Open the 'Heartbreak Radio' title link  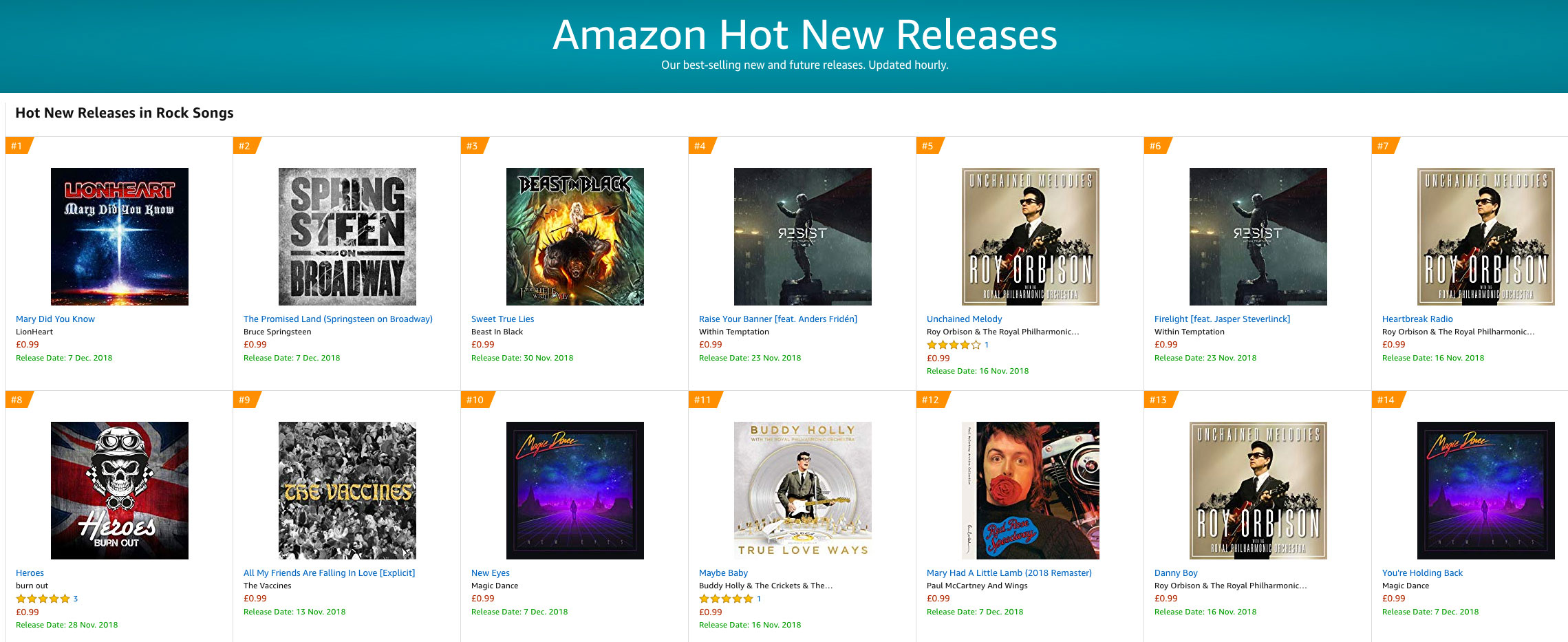[1417, 319]
